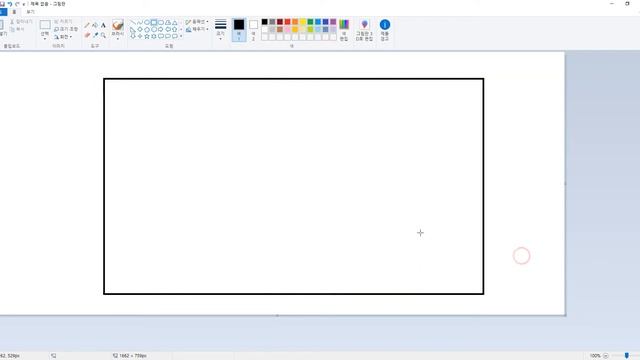Choose the Right triangle shape
The height and width of the screenshot is (360, 640).
(133, 29)
